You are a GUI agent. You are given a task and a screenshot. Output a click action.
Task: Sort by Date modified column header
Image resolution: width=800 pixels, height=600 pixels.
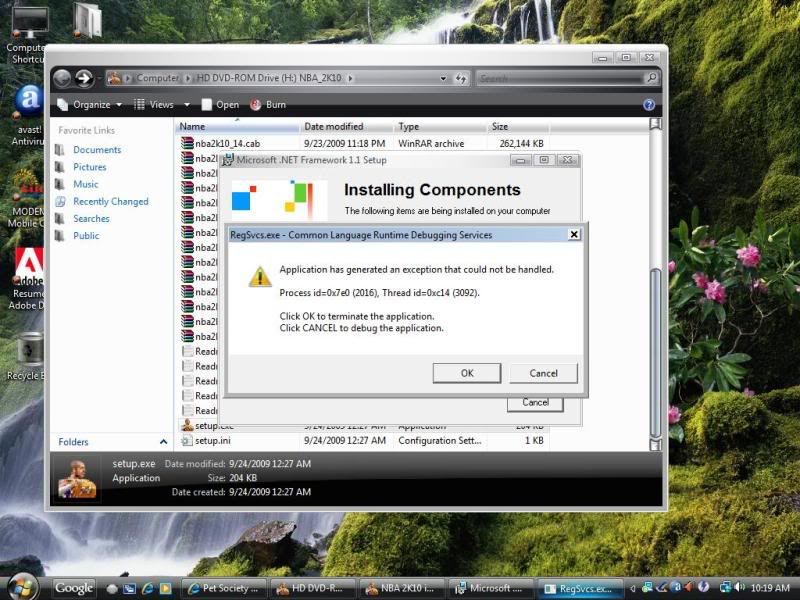click(346, 127)
